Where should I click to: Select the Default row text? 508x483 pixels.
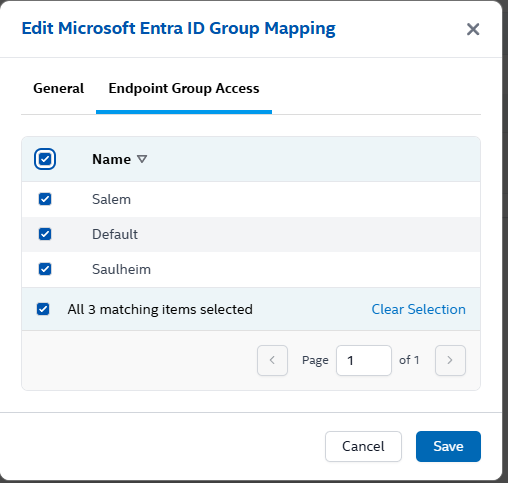click(115, 234)
